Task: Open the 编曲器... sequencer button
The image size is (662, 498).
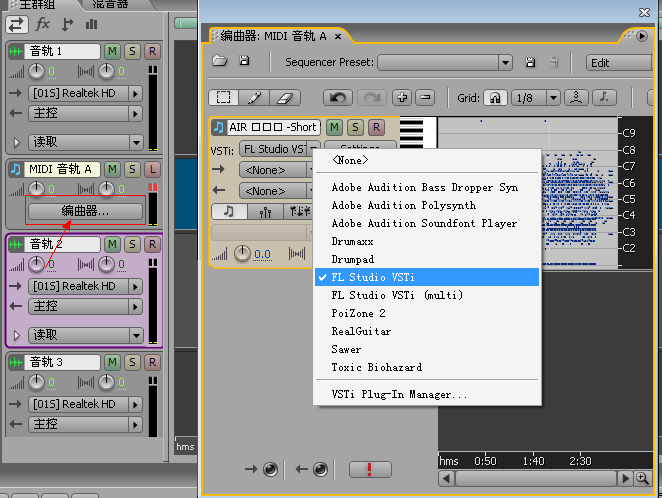Action: 85,211
